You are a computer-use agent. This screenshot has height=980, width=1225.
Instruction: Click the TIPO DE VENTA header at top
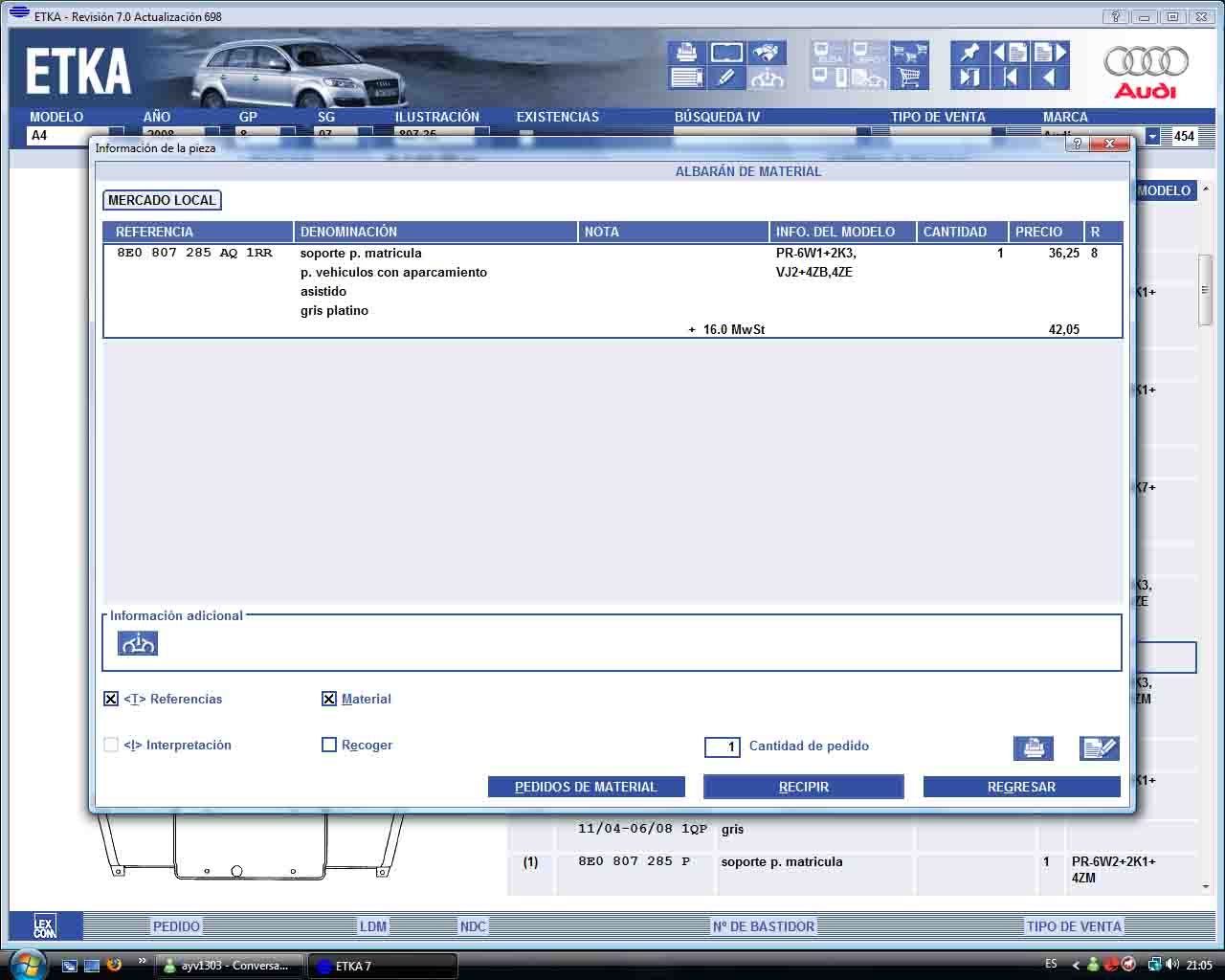click(x=938, y=117)
